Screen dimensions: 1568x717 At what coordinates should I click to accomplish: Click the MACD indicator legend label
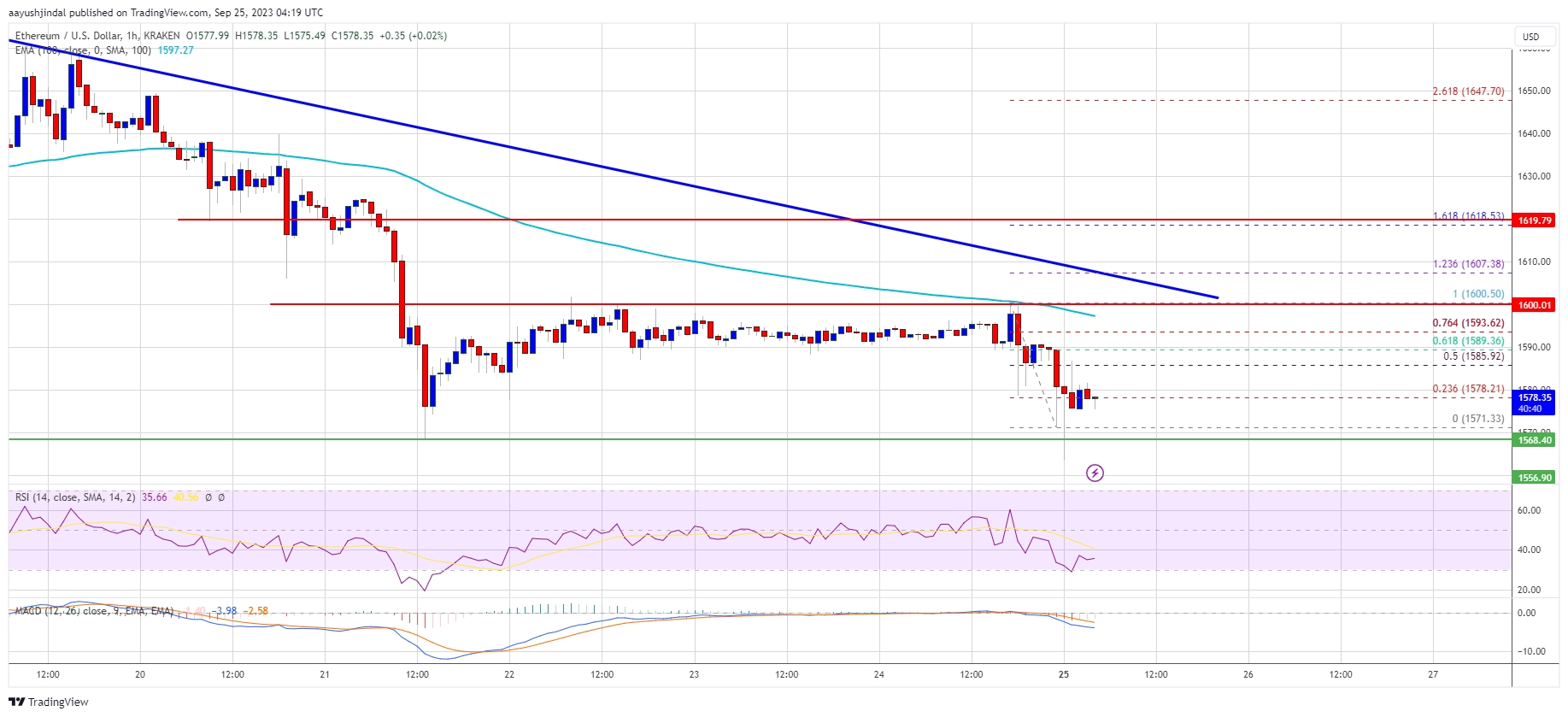pyautogui.click(x=94, y=611)
